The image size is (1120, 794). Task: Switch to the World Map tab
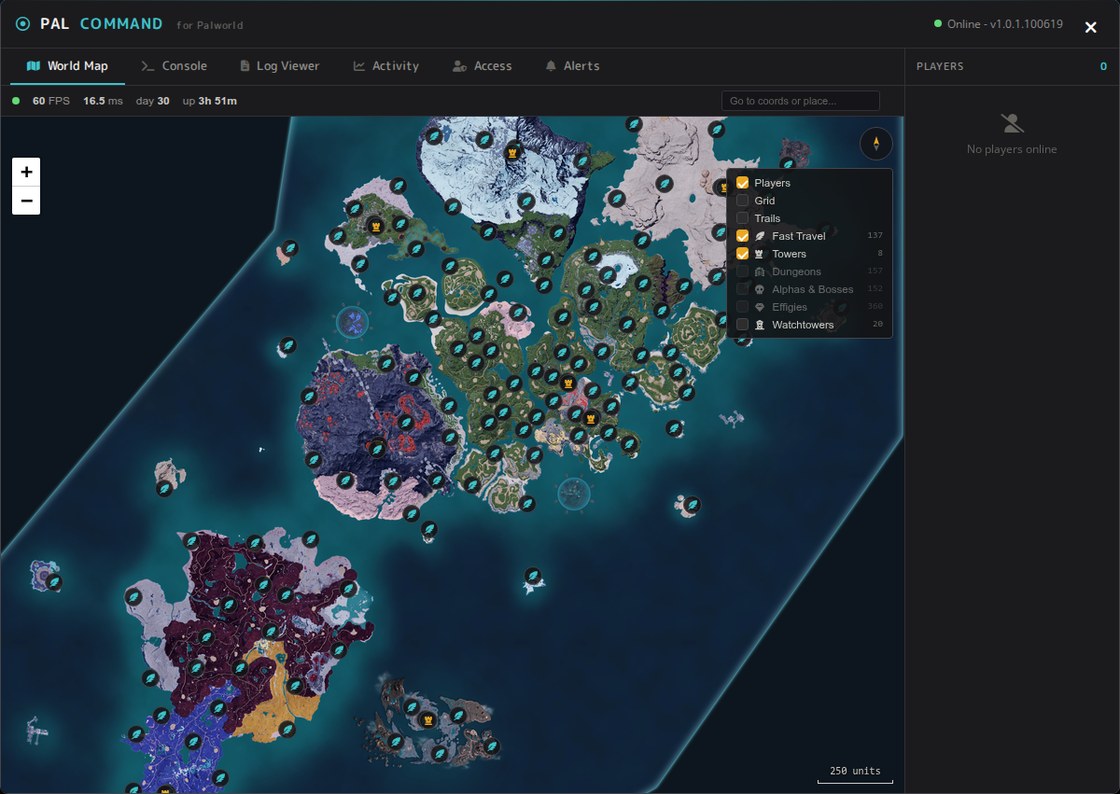tap(67, 66)
